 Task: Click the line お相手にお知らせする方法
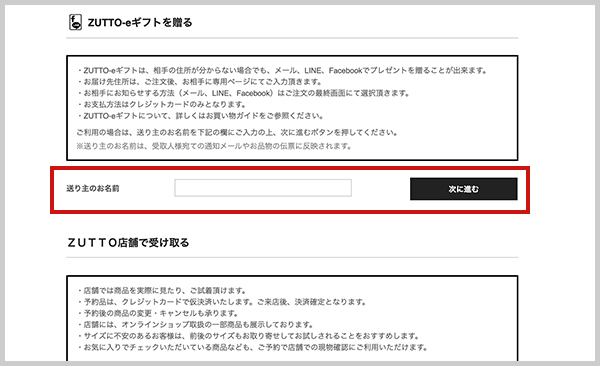point(243,93)
